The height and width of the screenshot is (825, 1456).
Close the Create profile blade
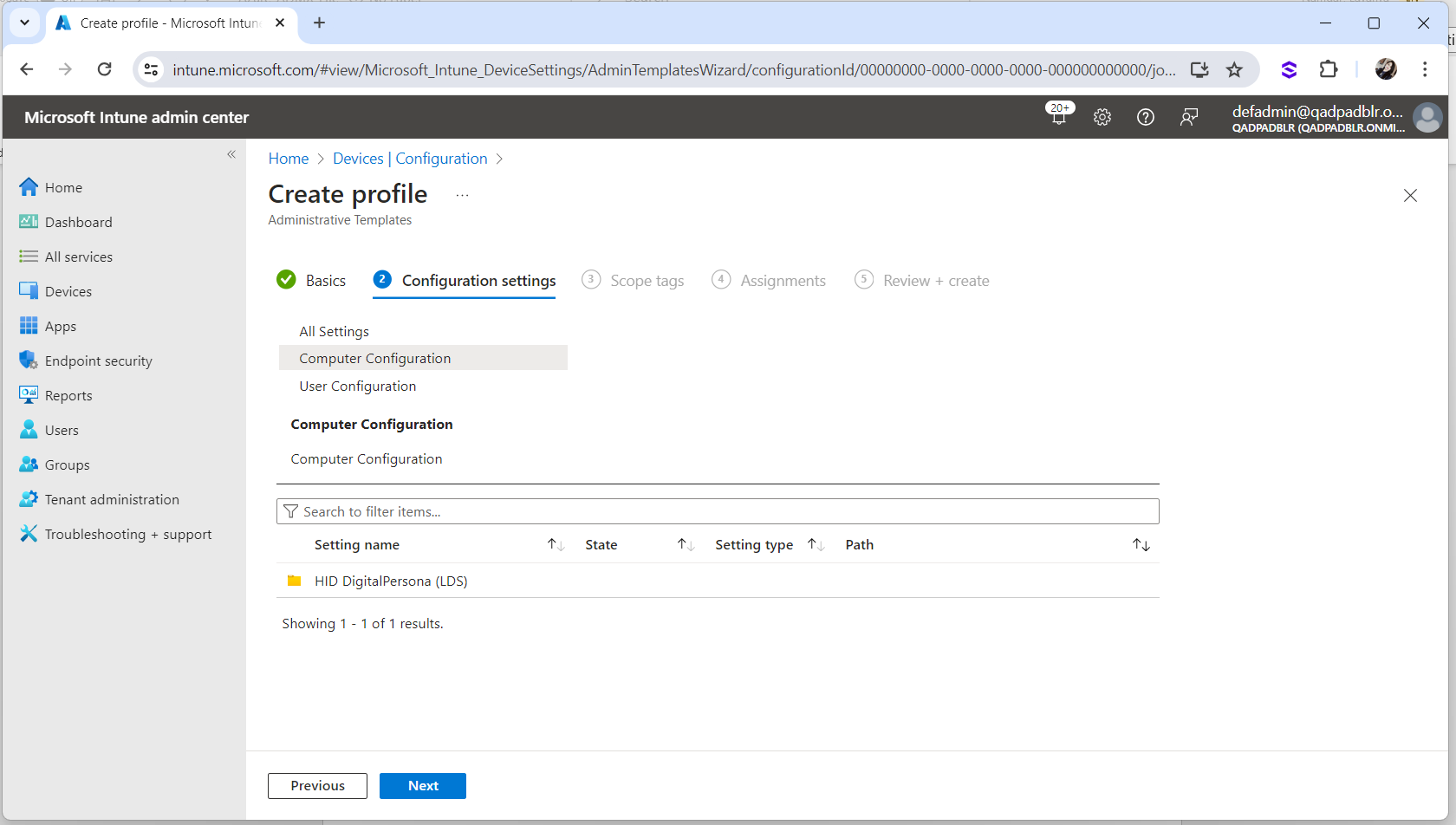(x=1410, y=196)
